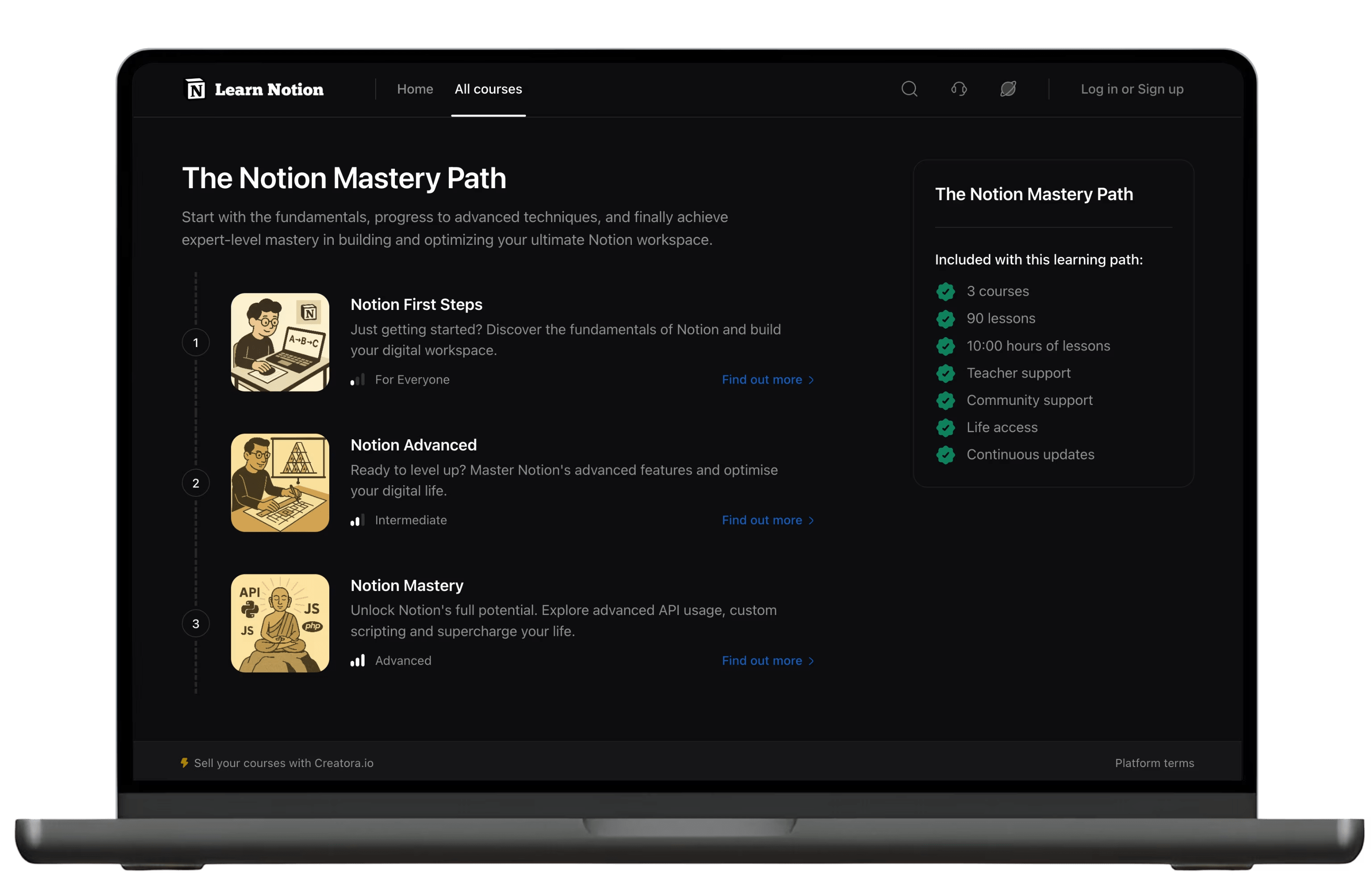The height and width of the screenshot is (883, 1372).
Task: Click the green check badge beside 3 courses
Action: [x=946, y=291]
